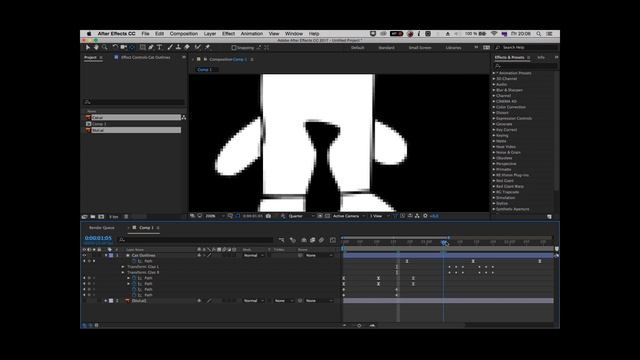
Task: Click the trash icon in Project panel footer
Action: point(126,217)
